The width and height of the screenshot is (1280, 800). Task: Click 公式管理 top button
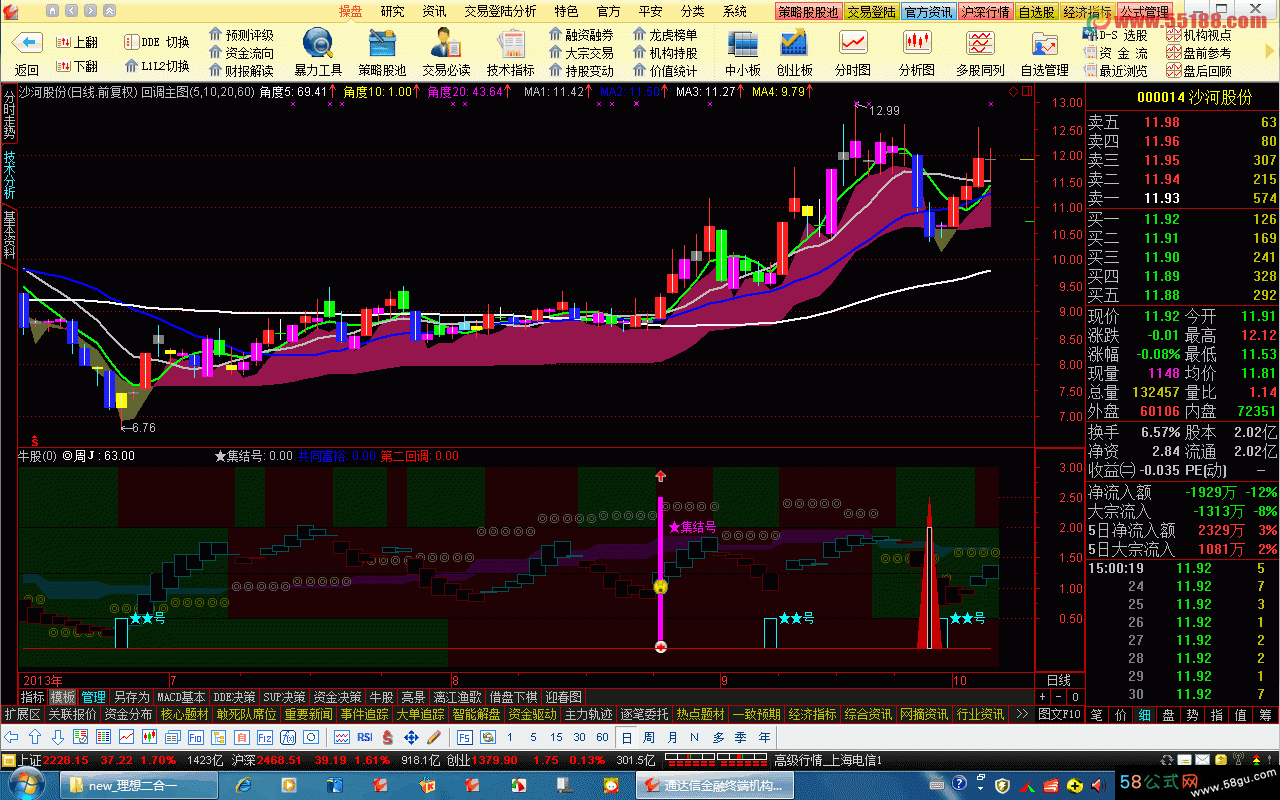pos(1144,12)
